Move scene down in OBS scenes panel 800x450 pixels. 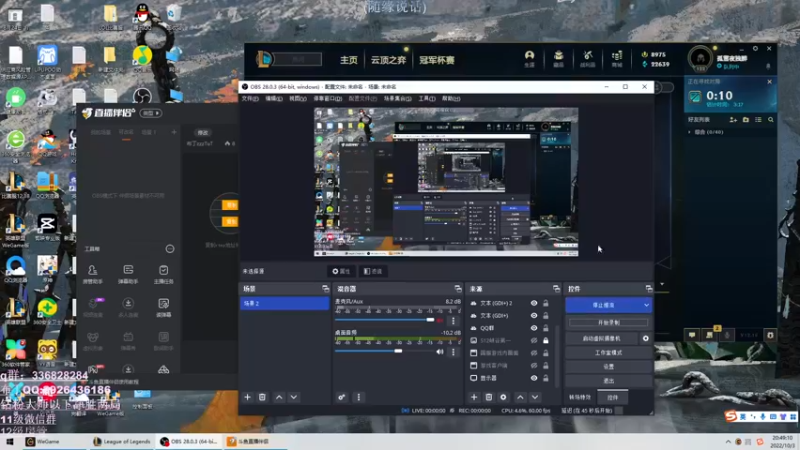(x=294, y=397)
